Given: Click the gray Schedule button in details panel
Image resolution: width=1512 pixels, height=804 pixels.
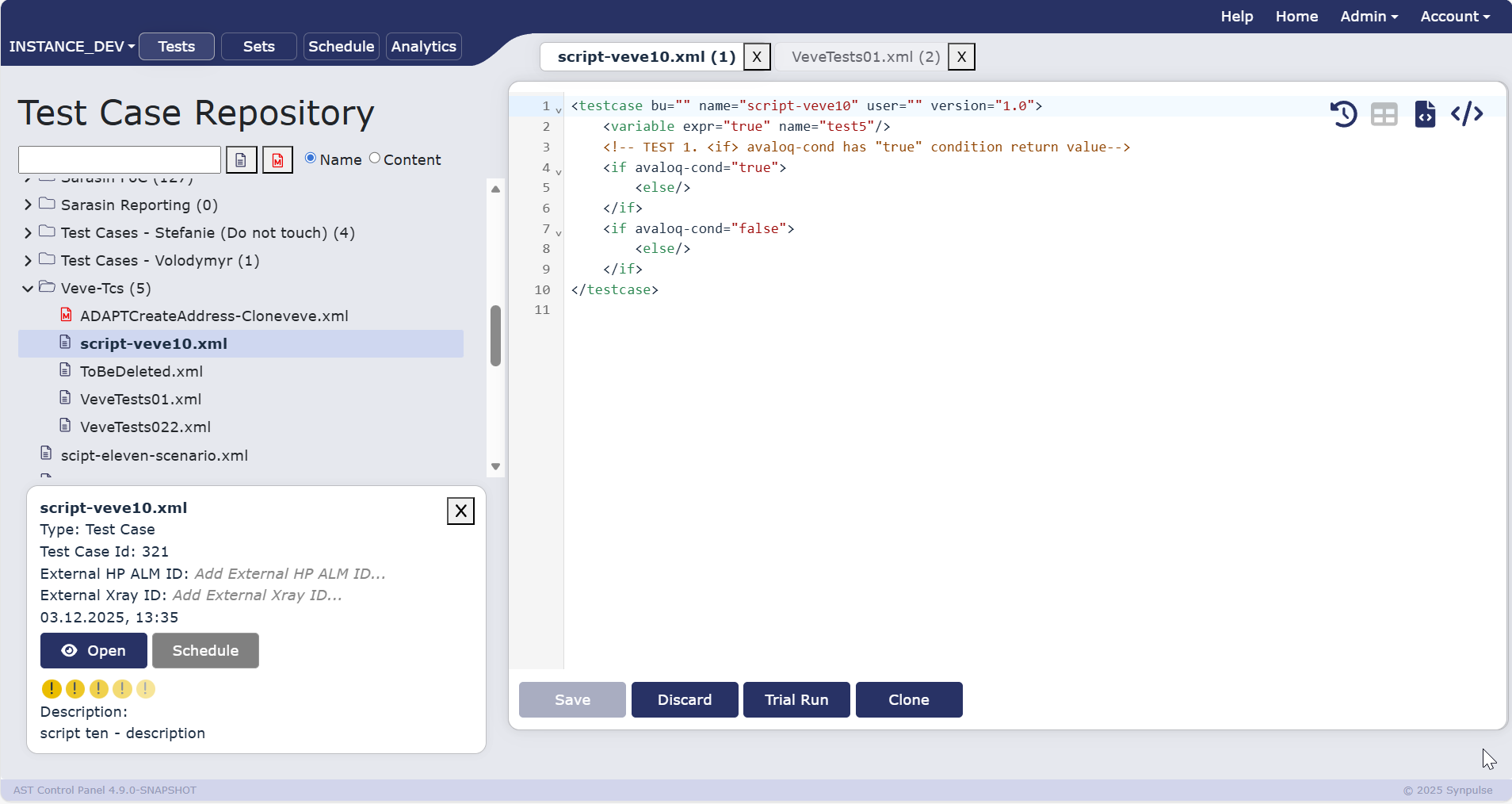Looking at the screenshot, I should click(x=205, y=650).
